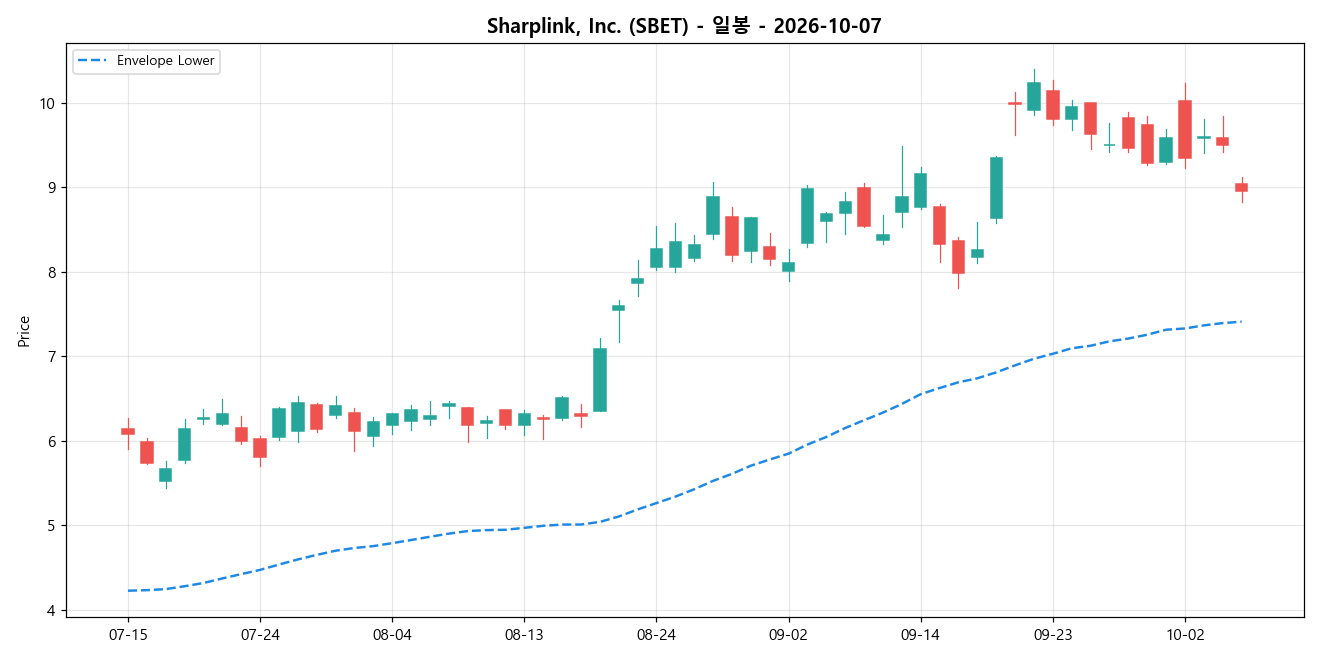1320x660 pixels.
Task: Click the x-axis date label '08-04'
Action: [x=392, y=634]
